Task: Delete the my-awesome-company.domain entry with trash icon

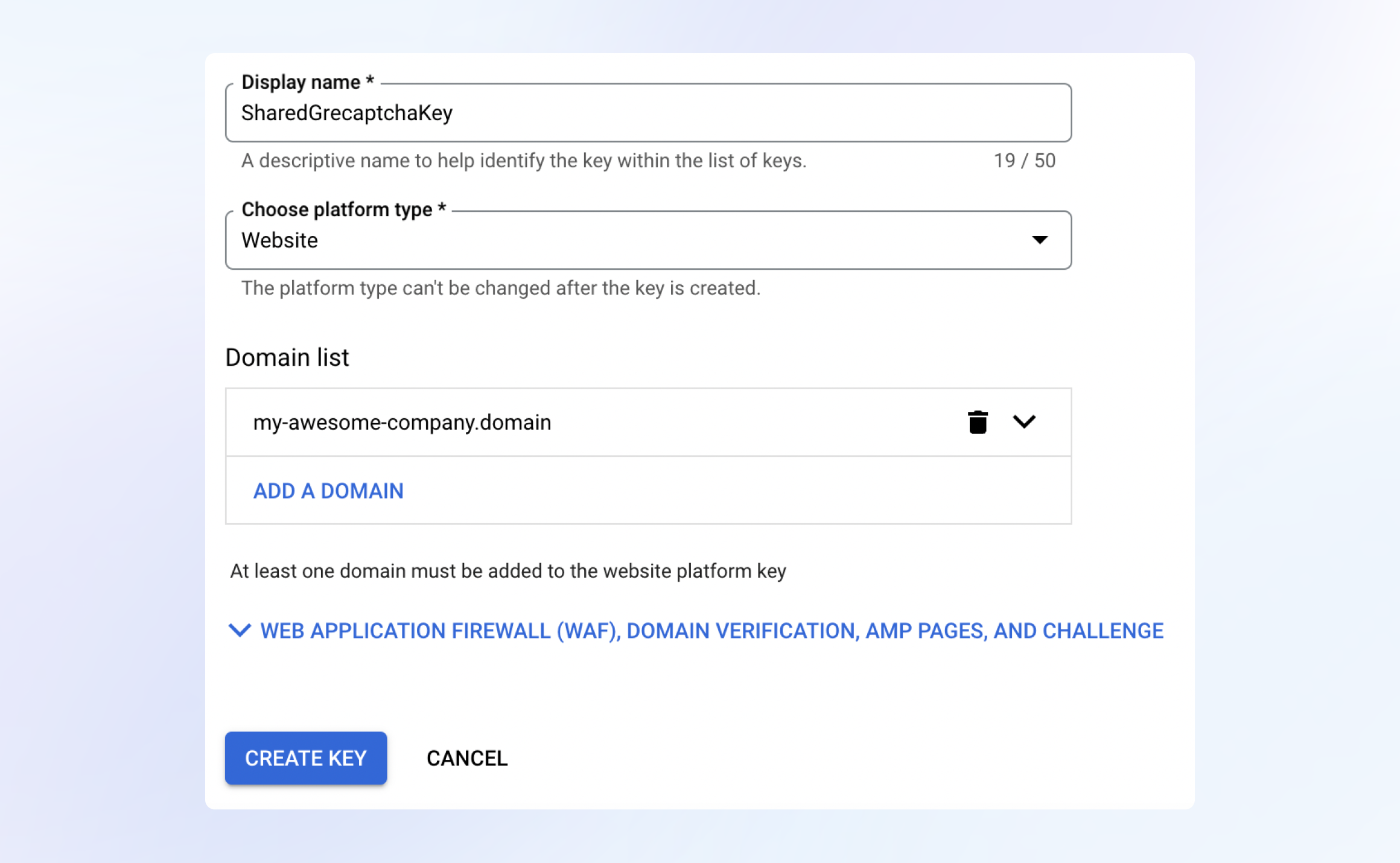Action: pos(978,422)
